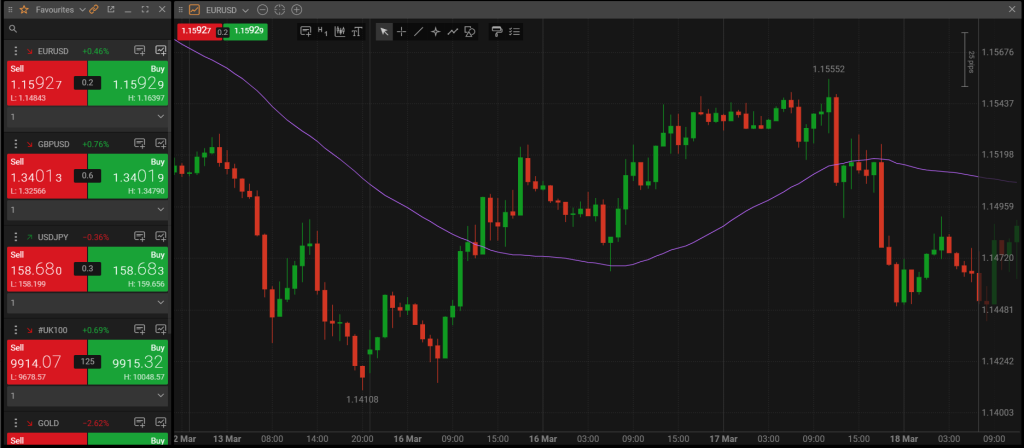Image resolution: width=1024 pixels, height=448 pixels.
Task: Buy GBPUSD at 1.34019
Action: pyautogui.click(x=128, y=176)
